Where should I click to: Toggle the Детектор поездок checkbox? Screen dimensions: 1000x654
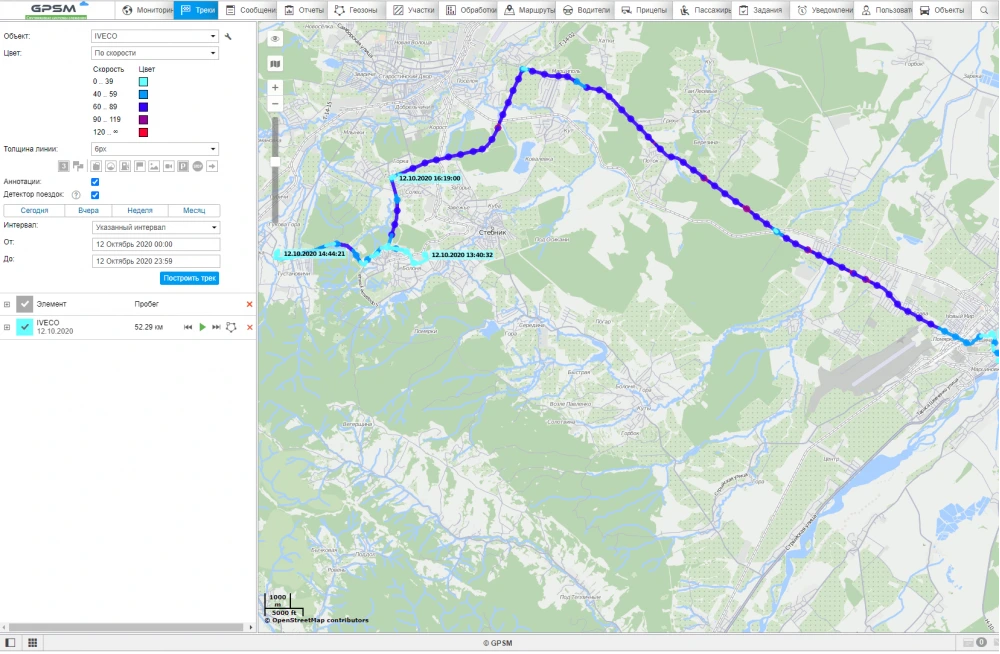click(x=95, y=195)
